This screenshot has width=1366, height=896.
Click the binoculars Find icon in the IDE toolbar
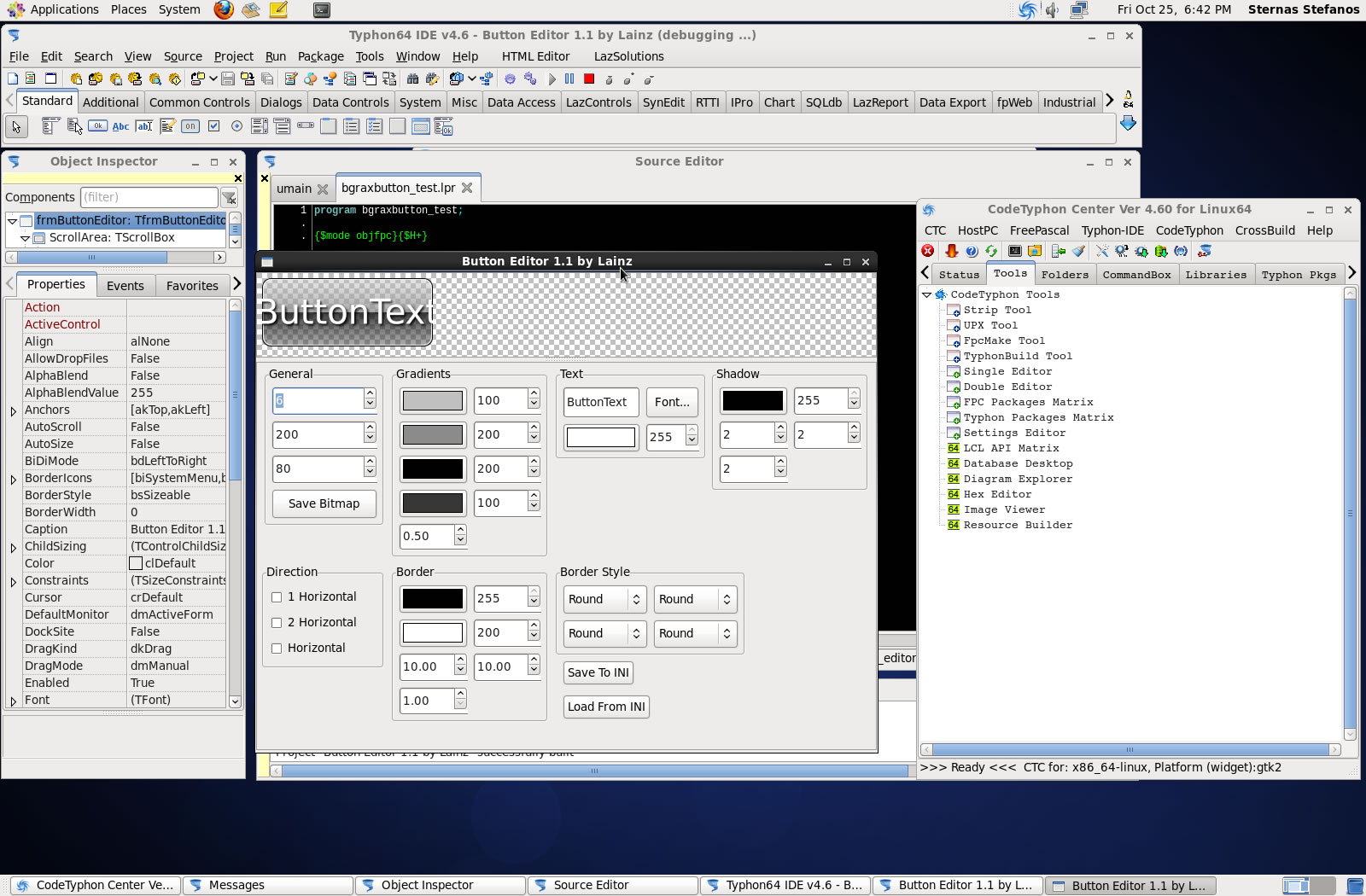tap(412, 79)
